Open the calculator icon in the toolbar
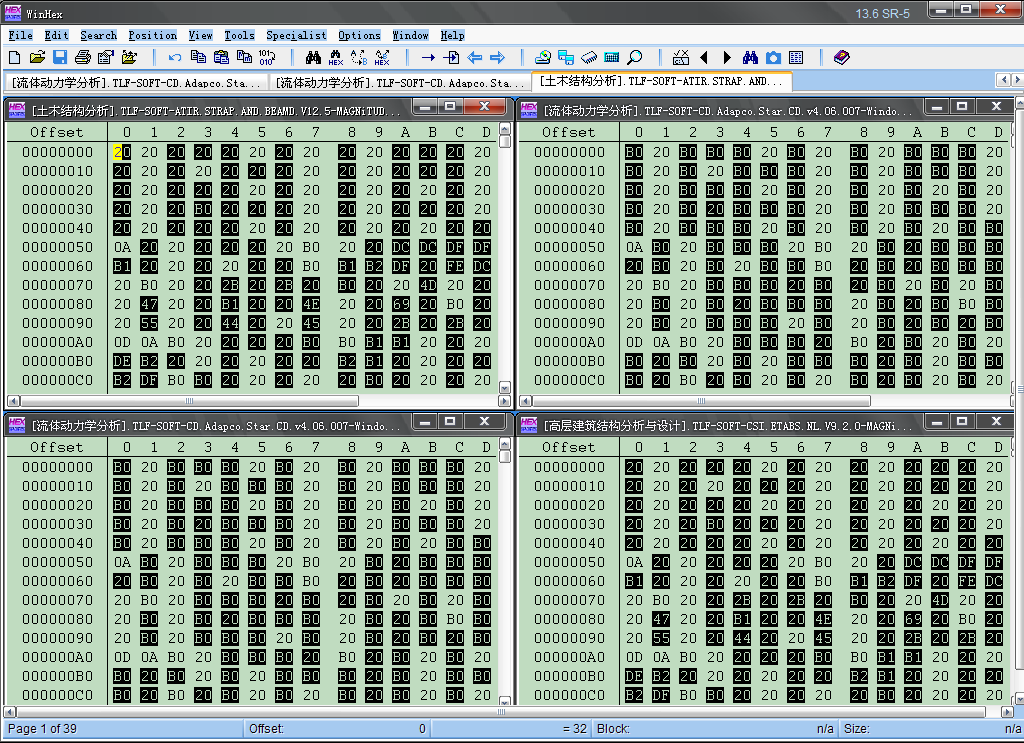Viewport: 1024px width, 743px height. 612,57
